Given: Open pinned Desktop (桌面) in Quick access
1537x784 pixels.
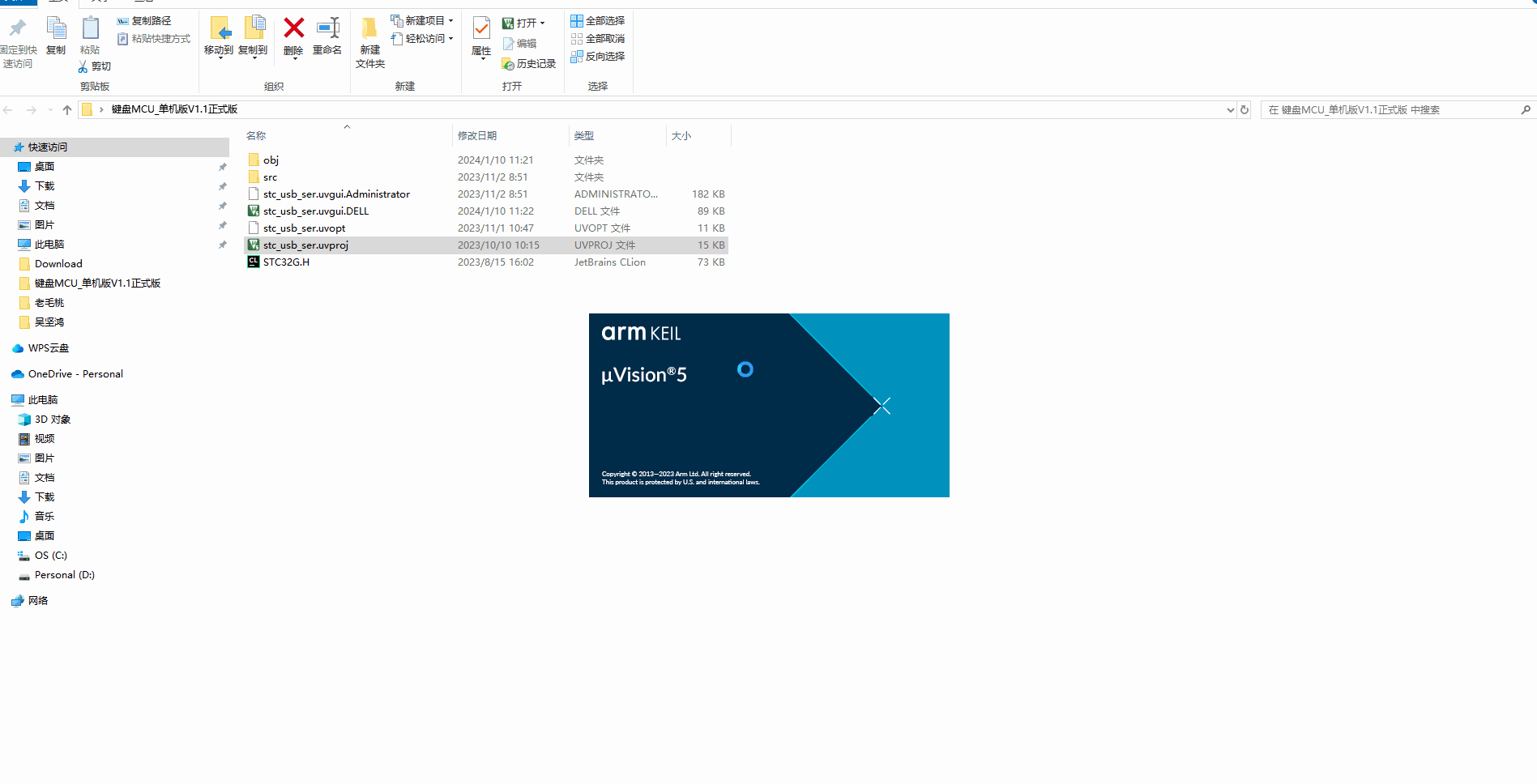Looking at the screenshot, I should [45, 167].
